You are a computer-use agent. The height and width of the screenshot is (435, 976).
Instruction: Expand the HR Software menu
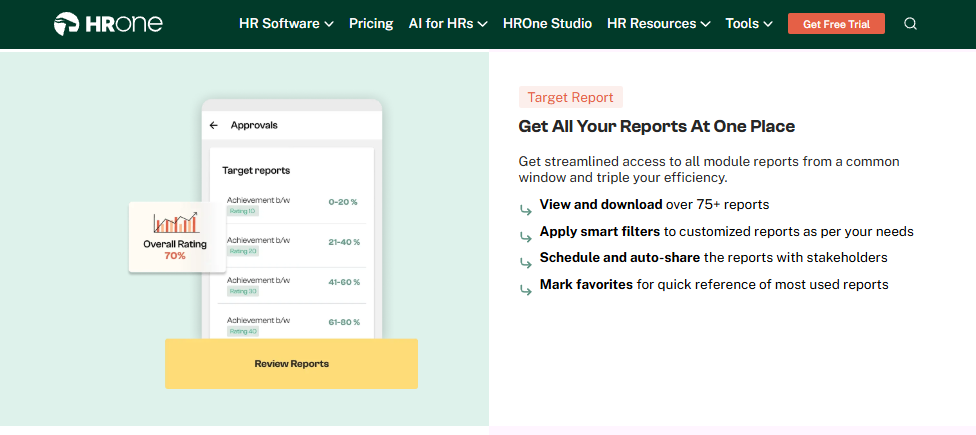tap(286, 24)
